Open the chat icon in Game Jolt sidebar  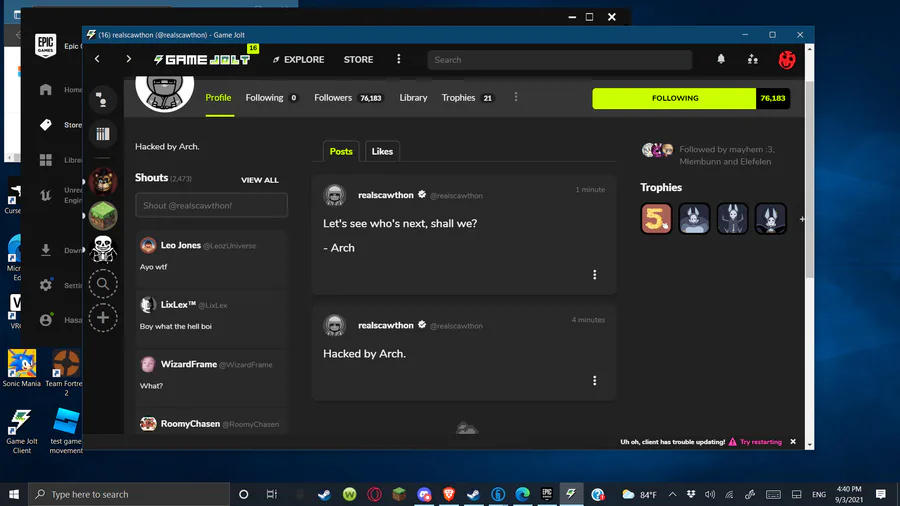(x=103, y=100)
